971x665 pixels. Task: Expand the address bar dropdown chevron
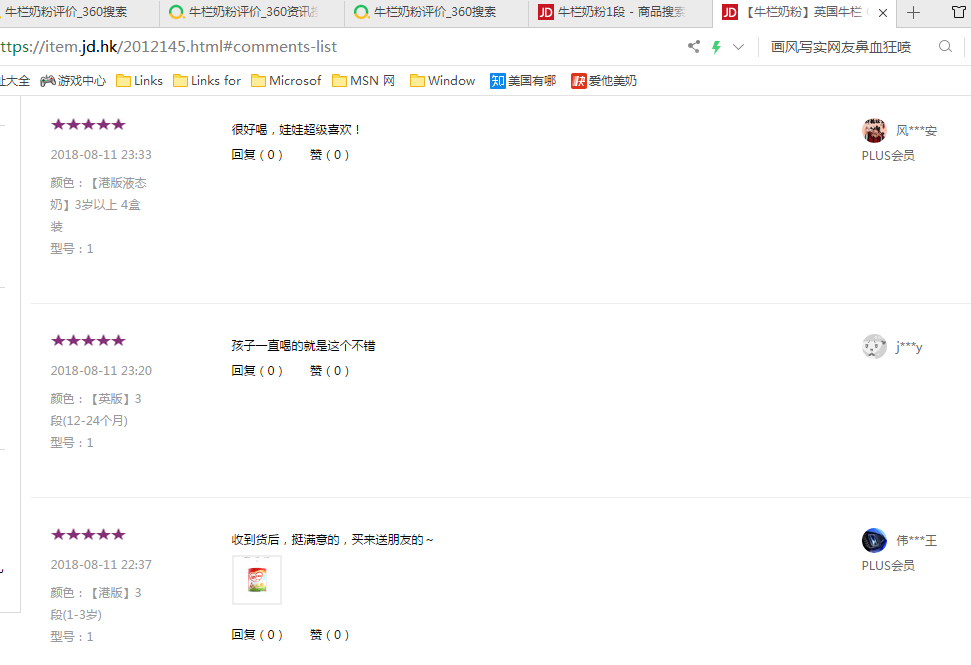739,47
